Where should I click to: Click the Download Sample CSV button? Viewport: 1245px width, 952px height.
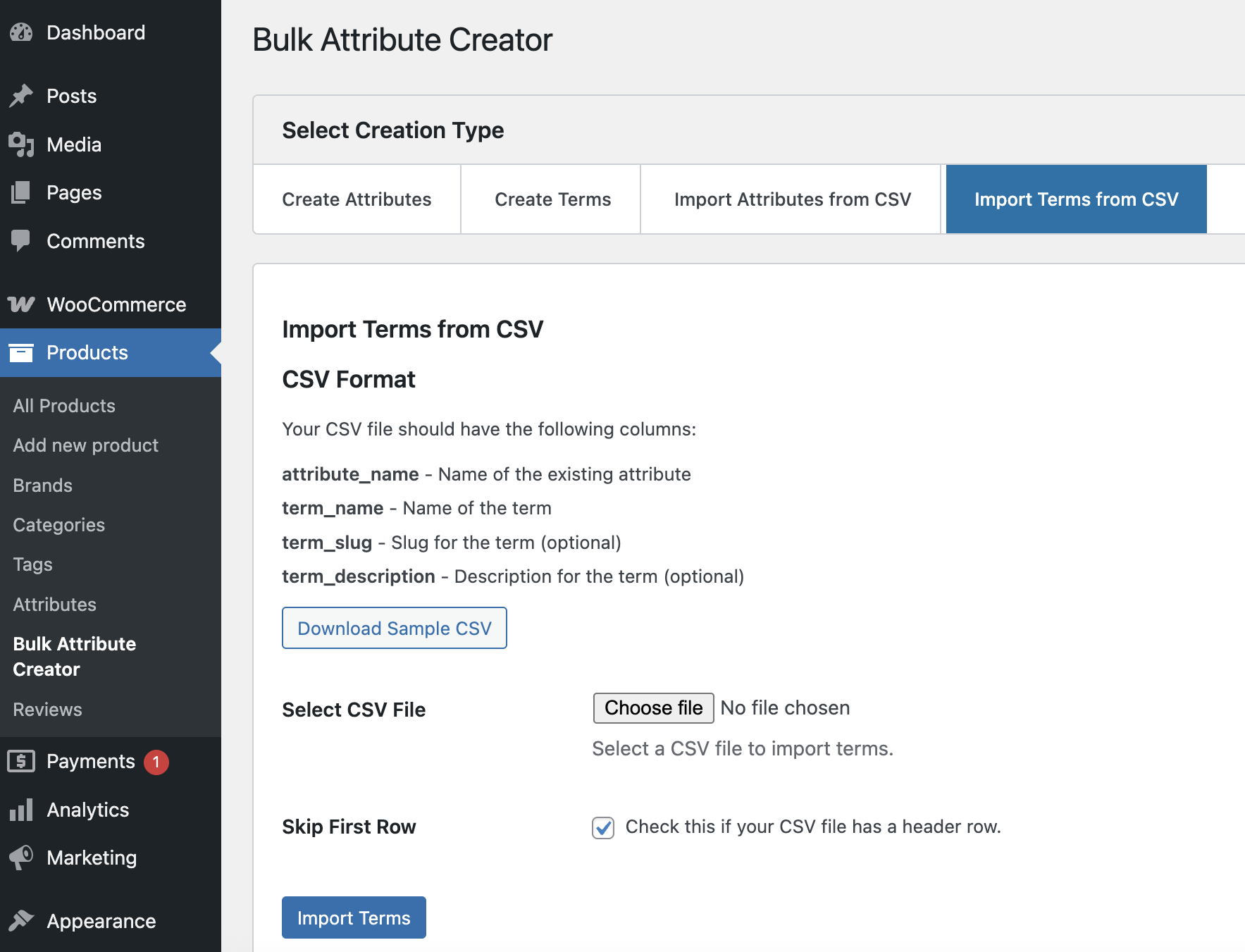tap(395, 628)
